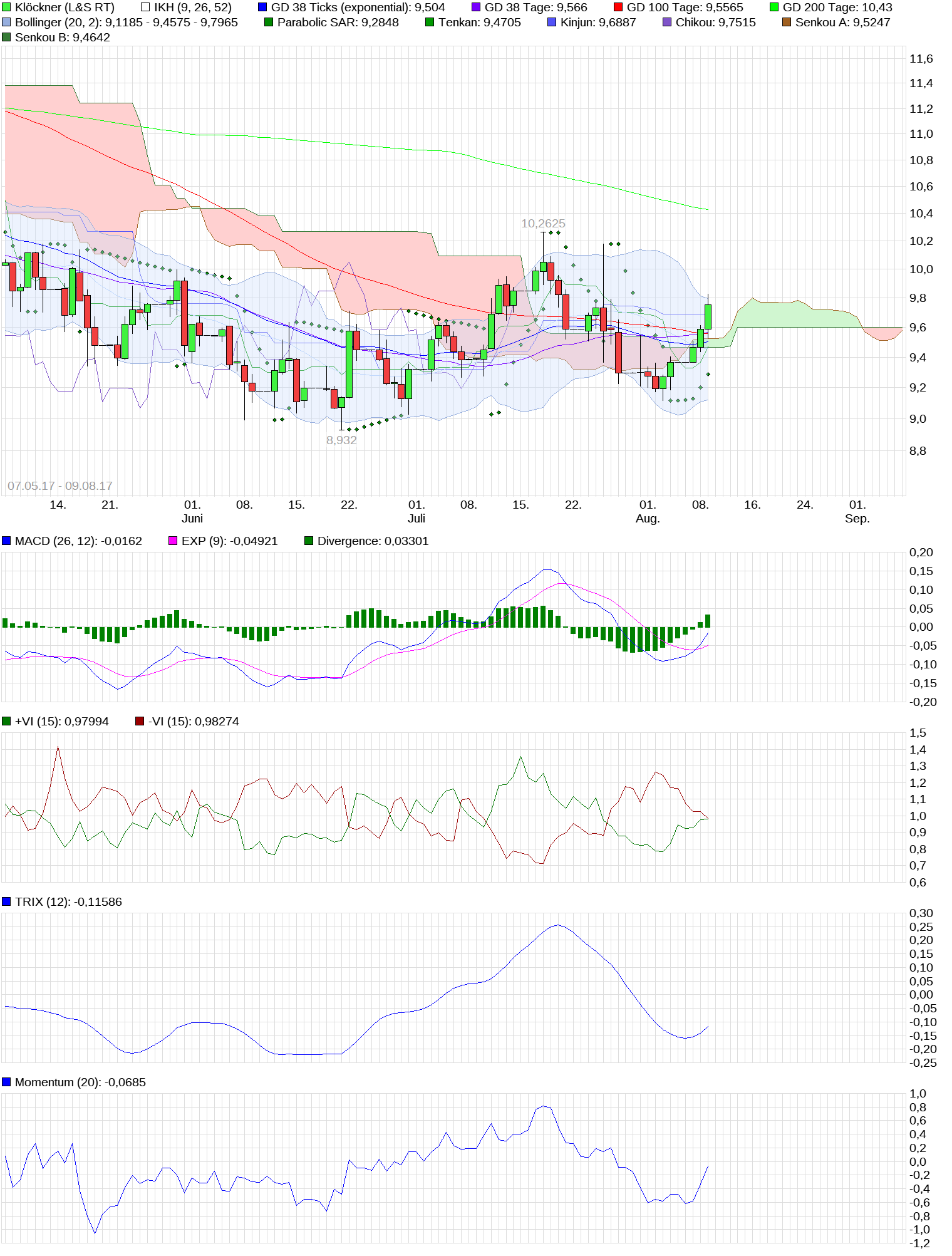Click the Chikou legend swatch

(x=667, y=23)
